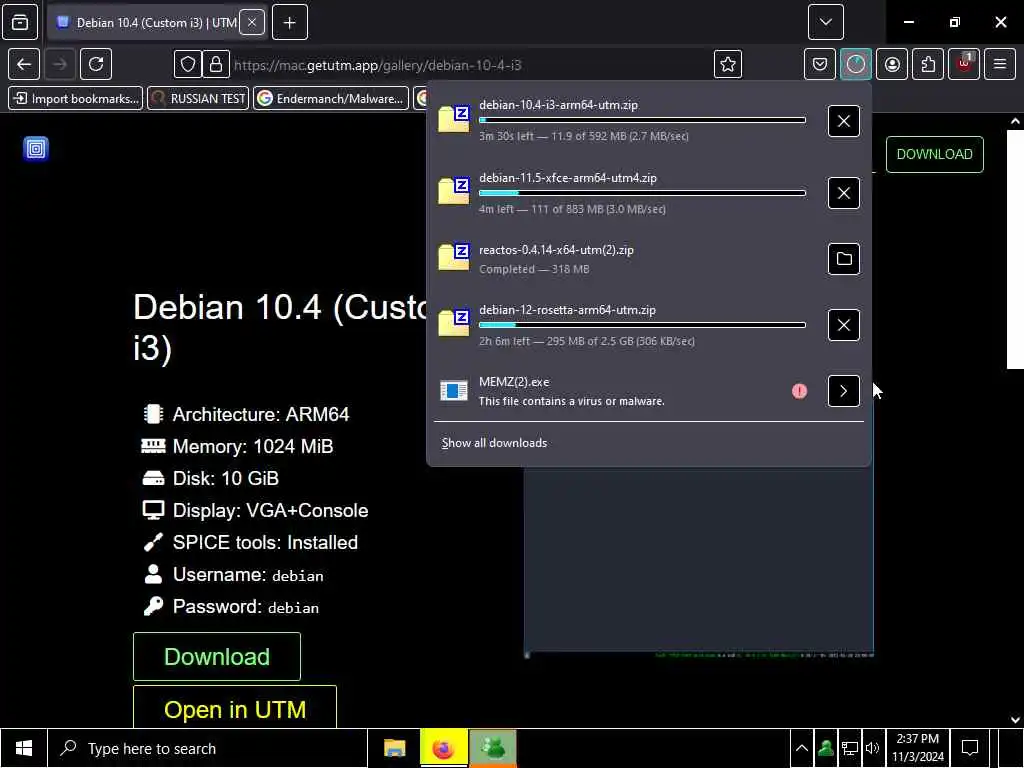Cancel the debian-11.5-xfce-arm64-utm4.zip download
The height and width of the screenshot is (768, 1024).
[844, 193]
